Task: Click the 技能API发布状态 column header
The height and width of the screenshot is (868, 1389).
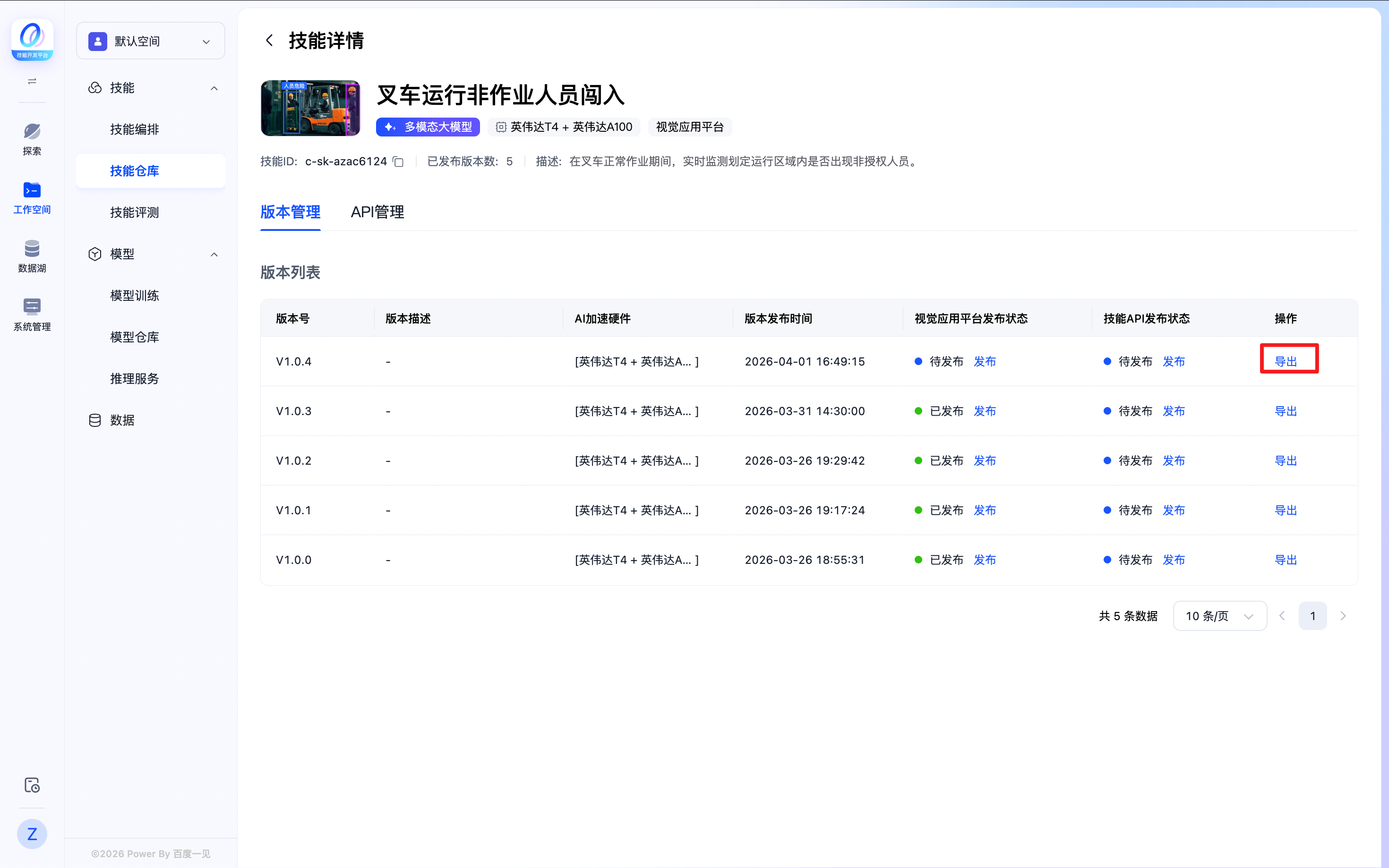Action: (x=1147, y=319)
